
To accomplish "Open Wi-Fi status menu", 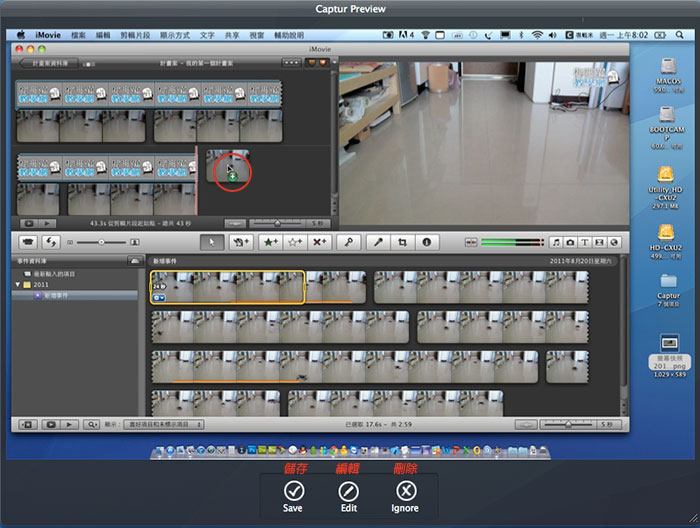I will point(538,35).
